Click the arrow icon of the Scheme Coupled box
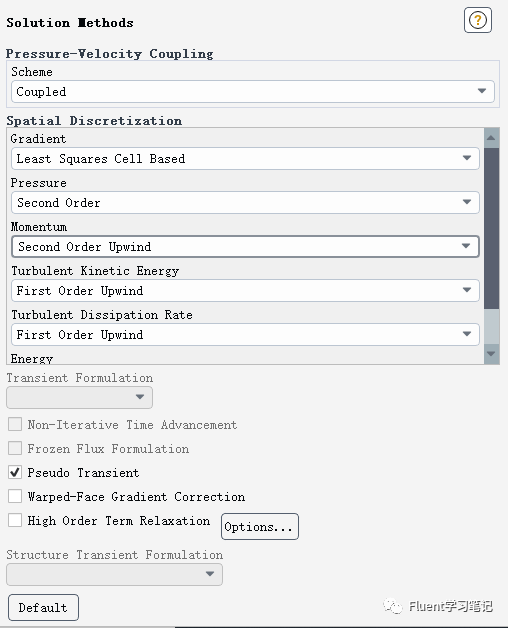The image size is (508, 628). (x=482, y=91)
